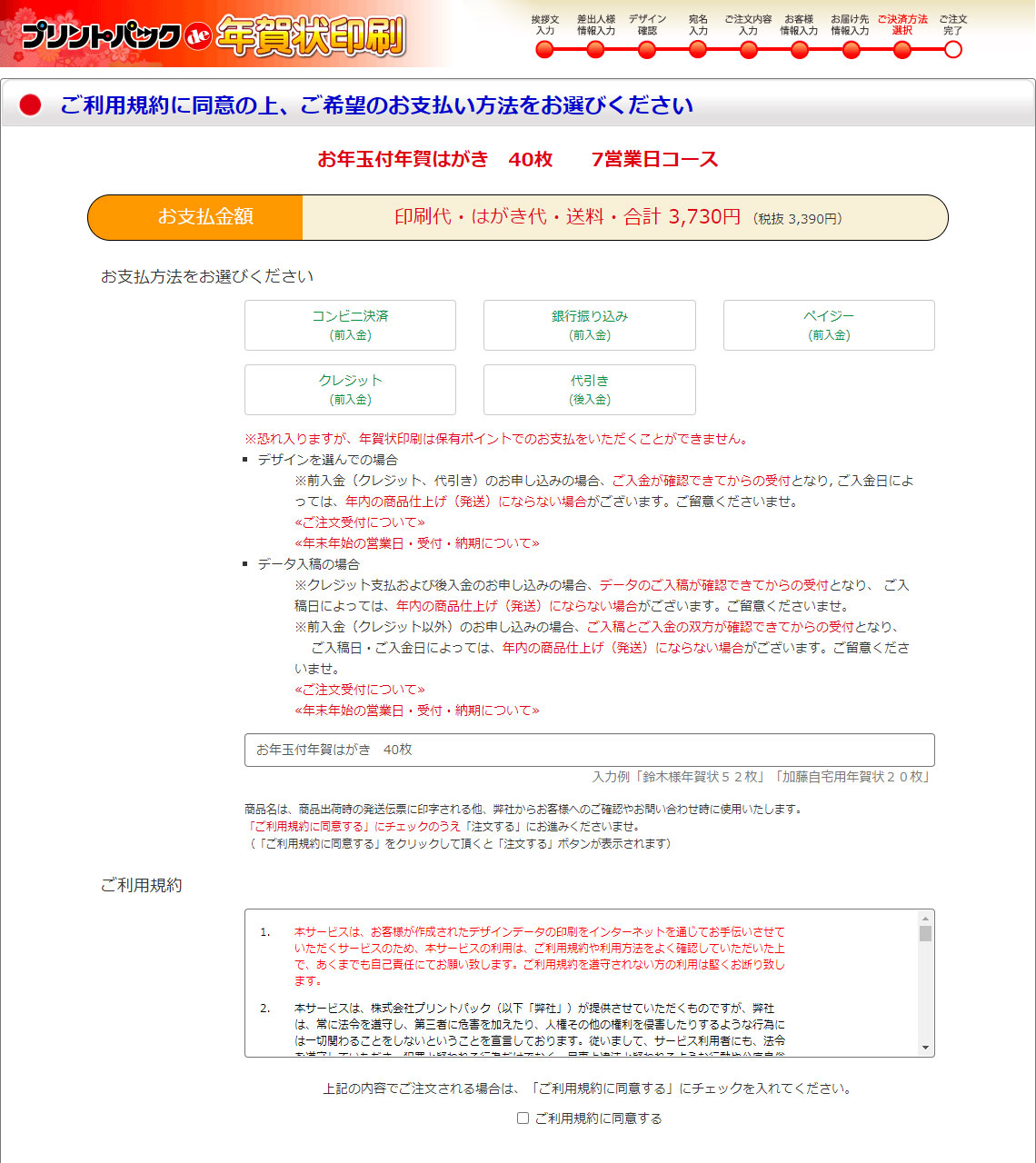
Task: Select 銀行振り込み payment option
Action: pos(589,325)
